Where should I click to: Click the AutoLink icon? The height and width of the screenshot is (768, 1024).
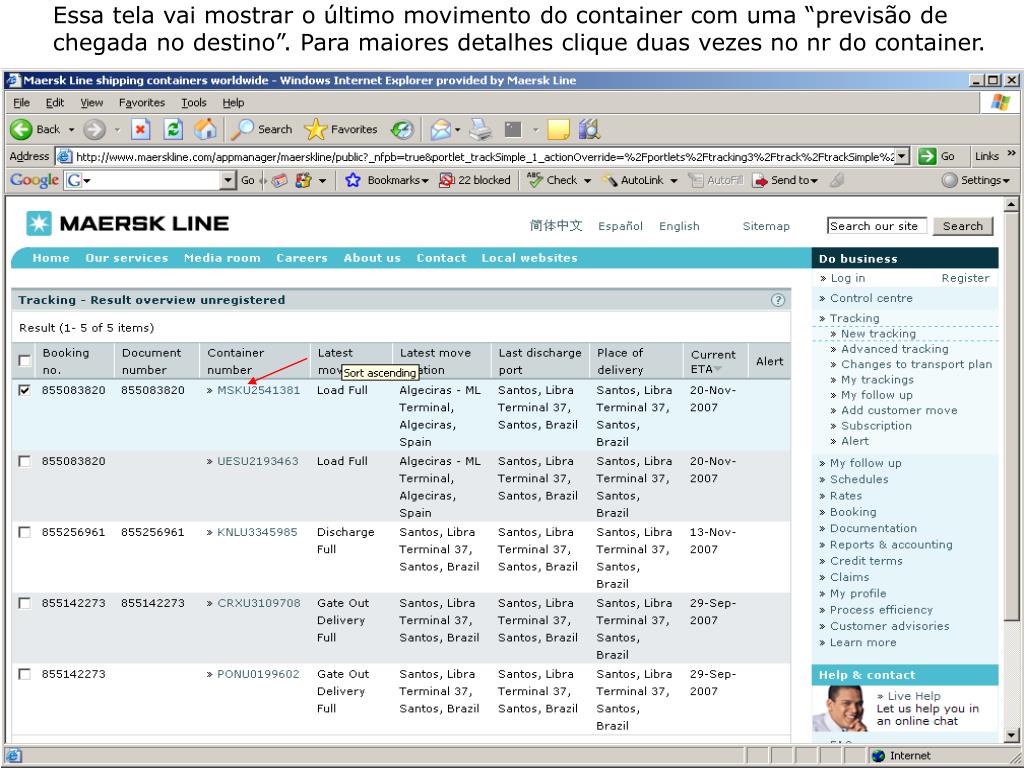pyautogui.click(x=609, y=180)
